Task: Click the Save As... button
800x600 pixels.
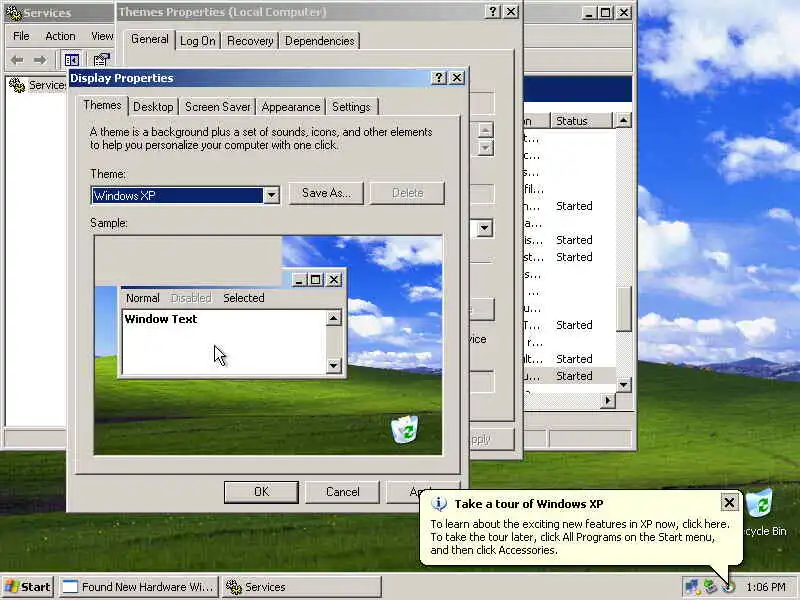Action: click(x=326, y=193)
